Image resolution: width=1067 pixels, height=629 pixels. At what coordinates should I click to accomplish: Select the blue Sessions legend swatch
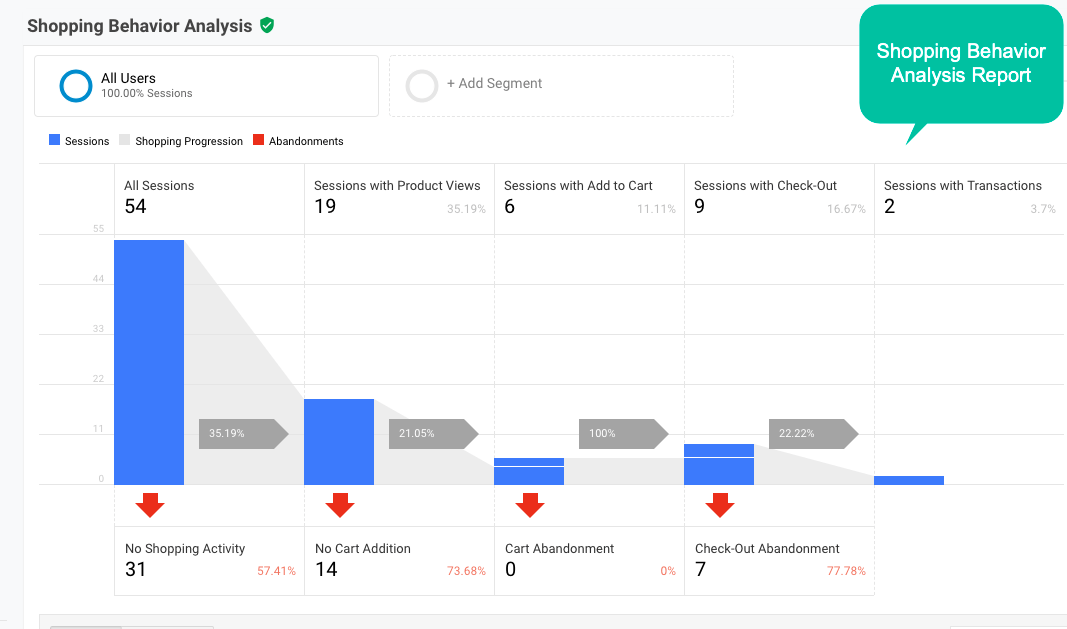55,140
